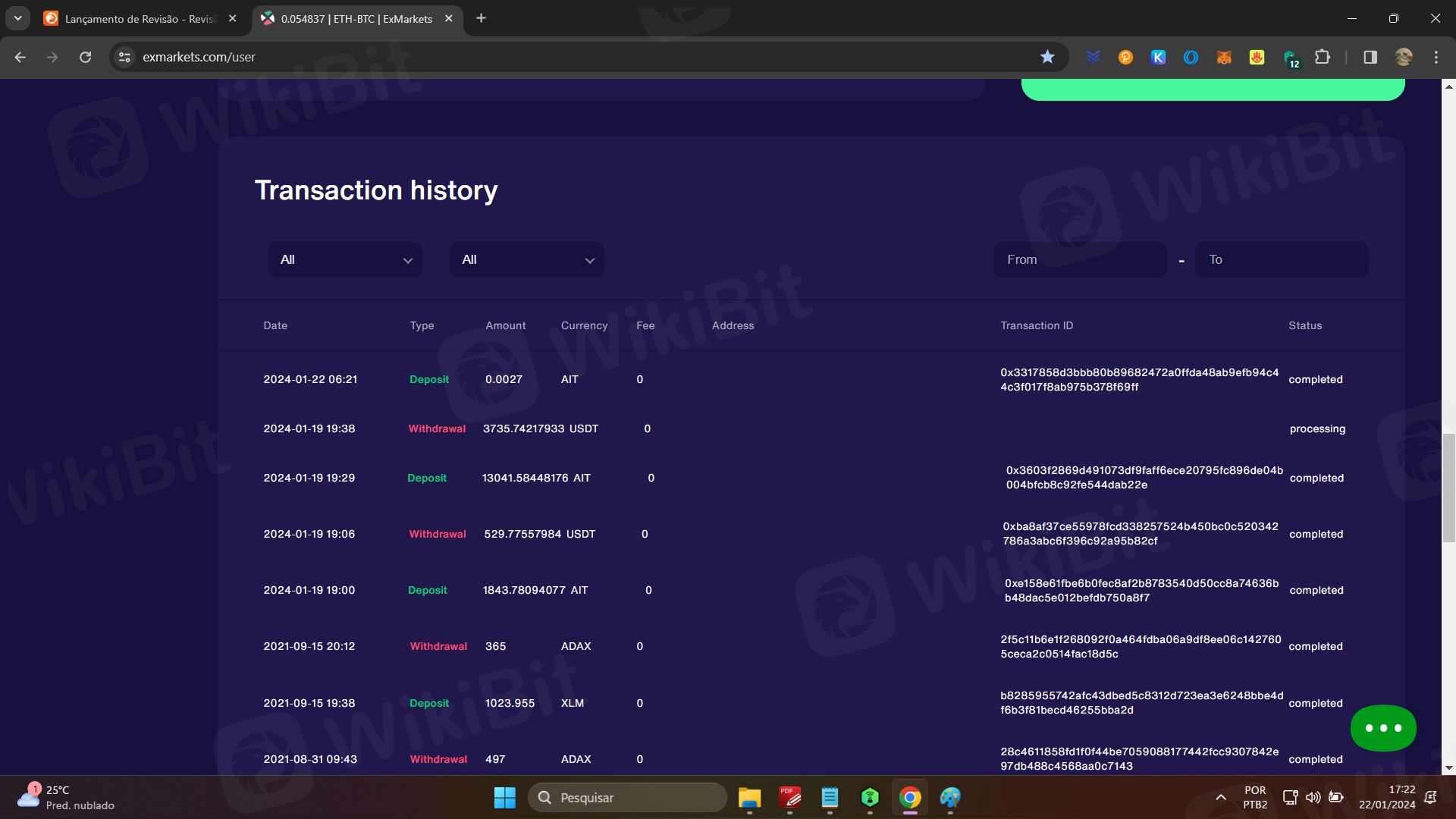Click the To date input field
Image resolution: width=1456 pixels, height=819 pixels.
[1281, 260]
